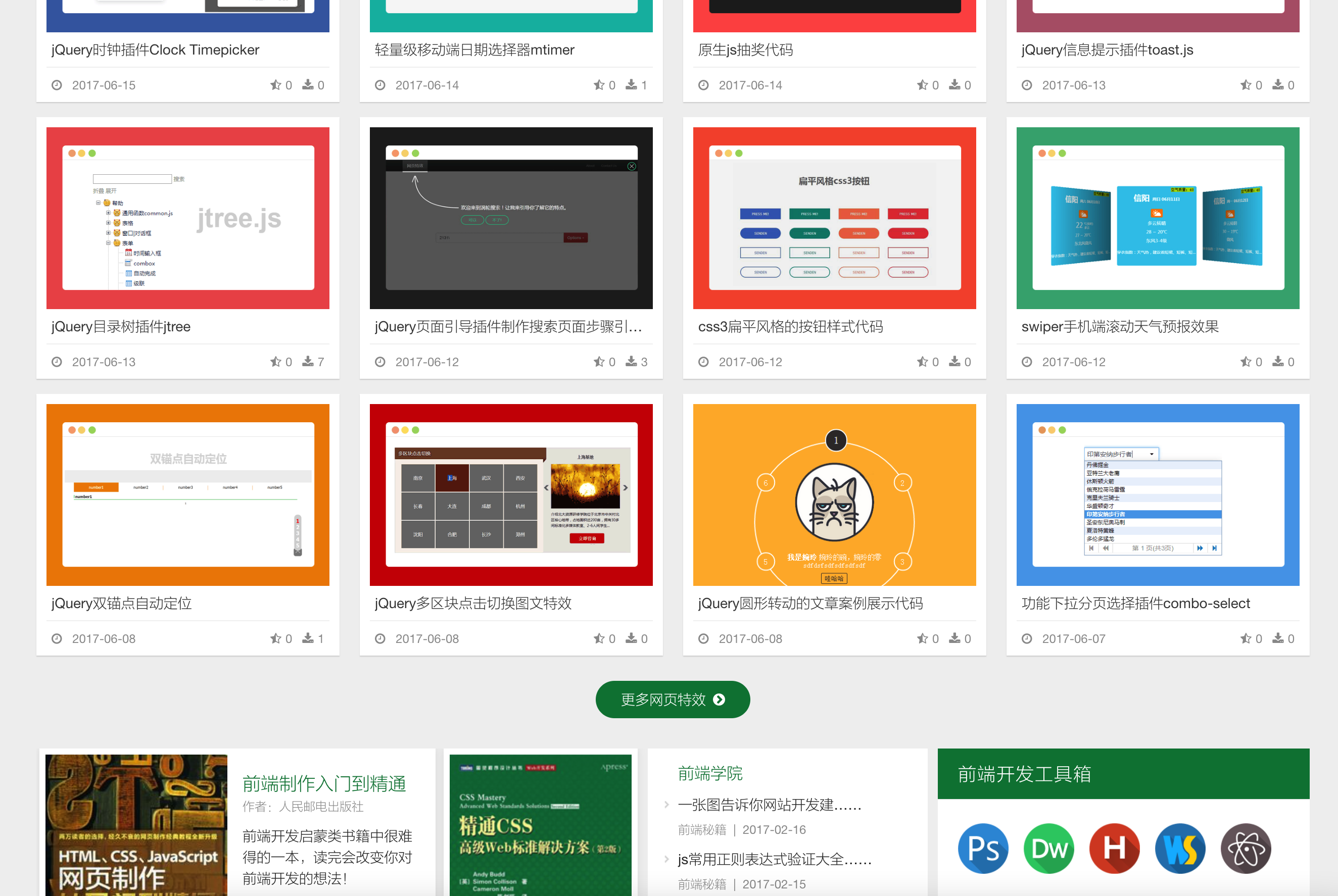Click the 更多网页特效 button

tap(673, 700)
